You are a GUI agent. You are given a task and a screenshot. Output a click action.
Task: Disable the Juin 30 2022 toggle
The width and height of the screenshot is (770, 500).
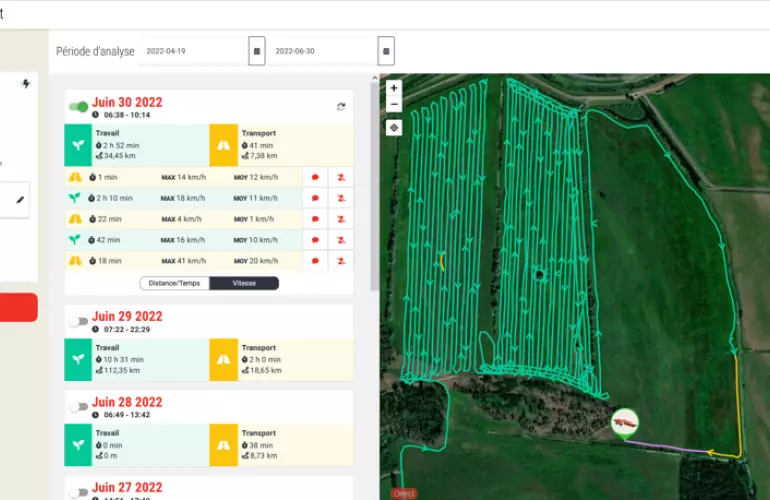[x=77, y=107]
